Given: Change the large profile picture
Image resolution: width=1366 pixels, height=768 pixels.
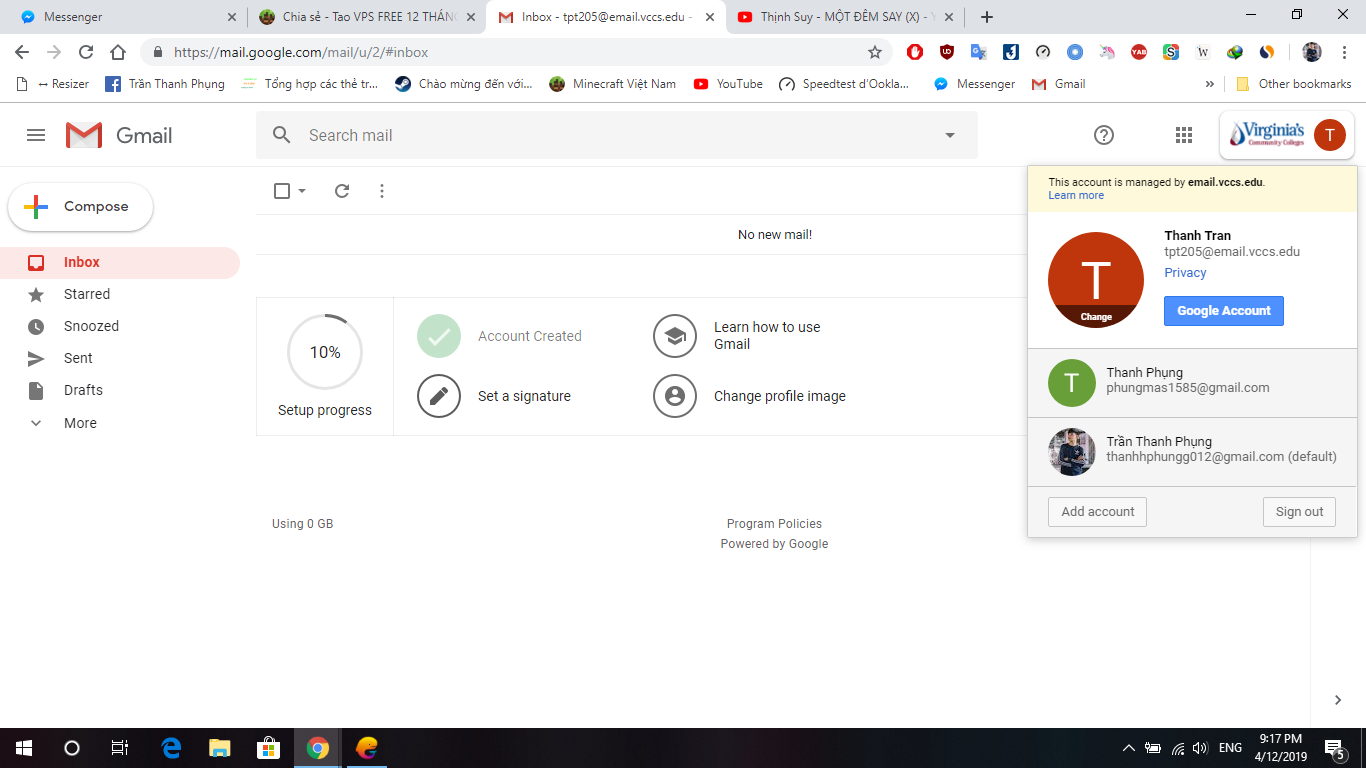Looking at the screenshot, I should click(x=1096, y=280).
